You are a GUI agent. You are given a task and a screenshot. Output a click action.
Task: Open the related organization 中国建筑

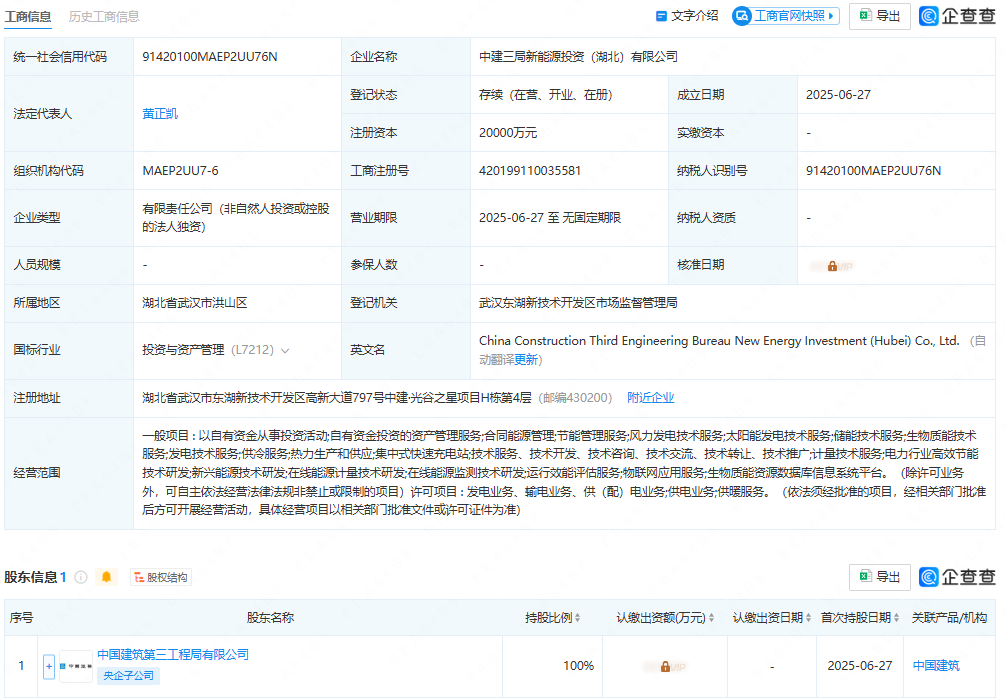click(936, 666)
